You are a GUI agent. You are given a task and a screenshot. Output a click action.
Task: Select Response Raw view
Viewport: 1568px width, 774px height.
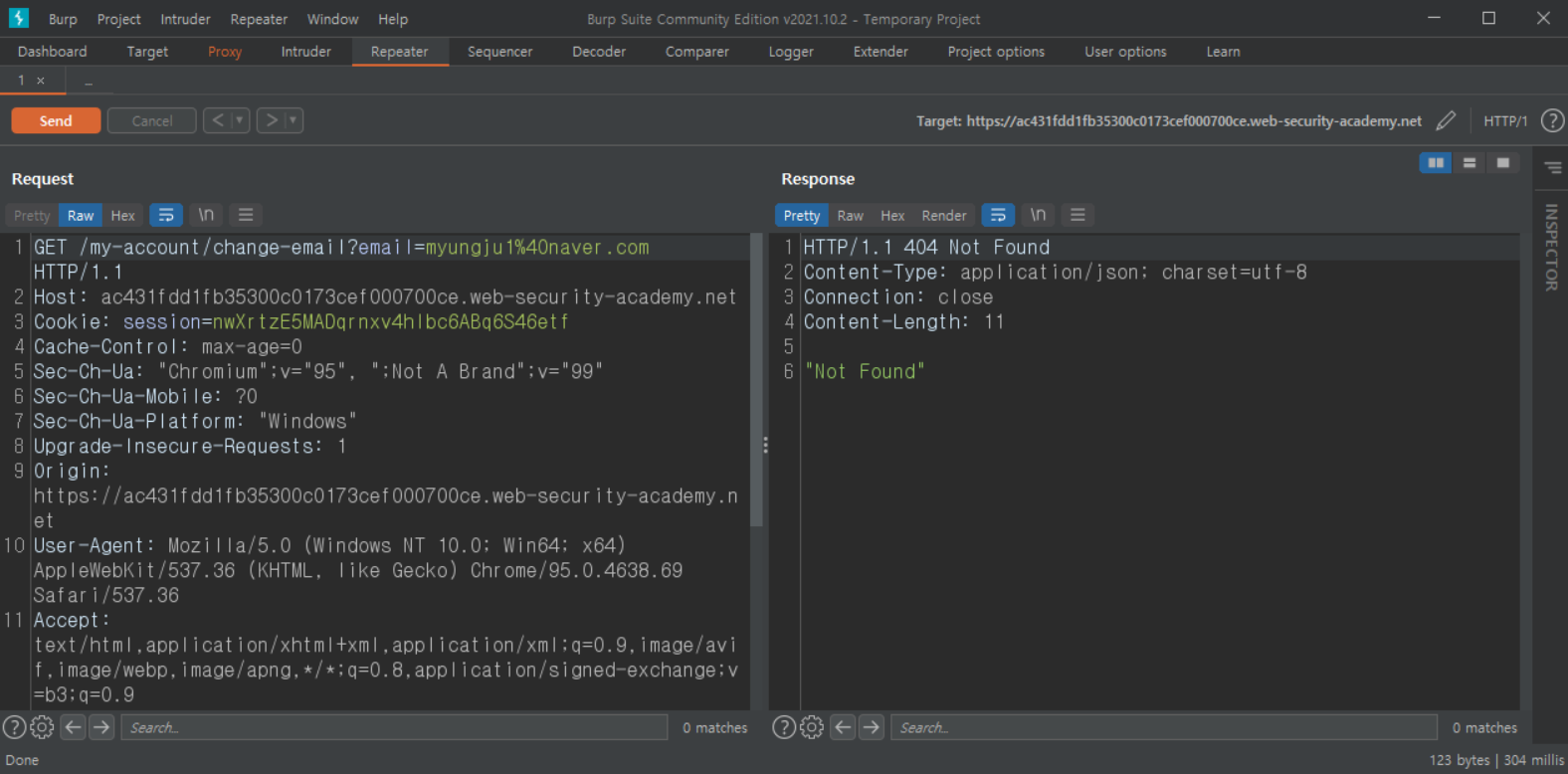[851, 215]
